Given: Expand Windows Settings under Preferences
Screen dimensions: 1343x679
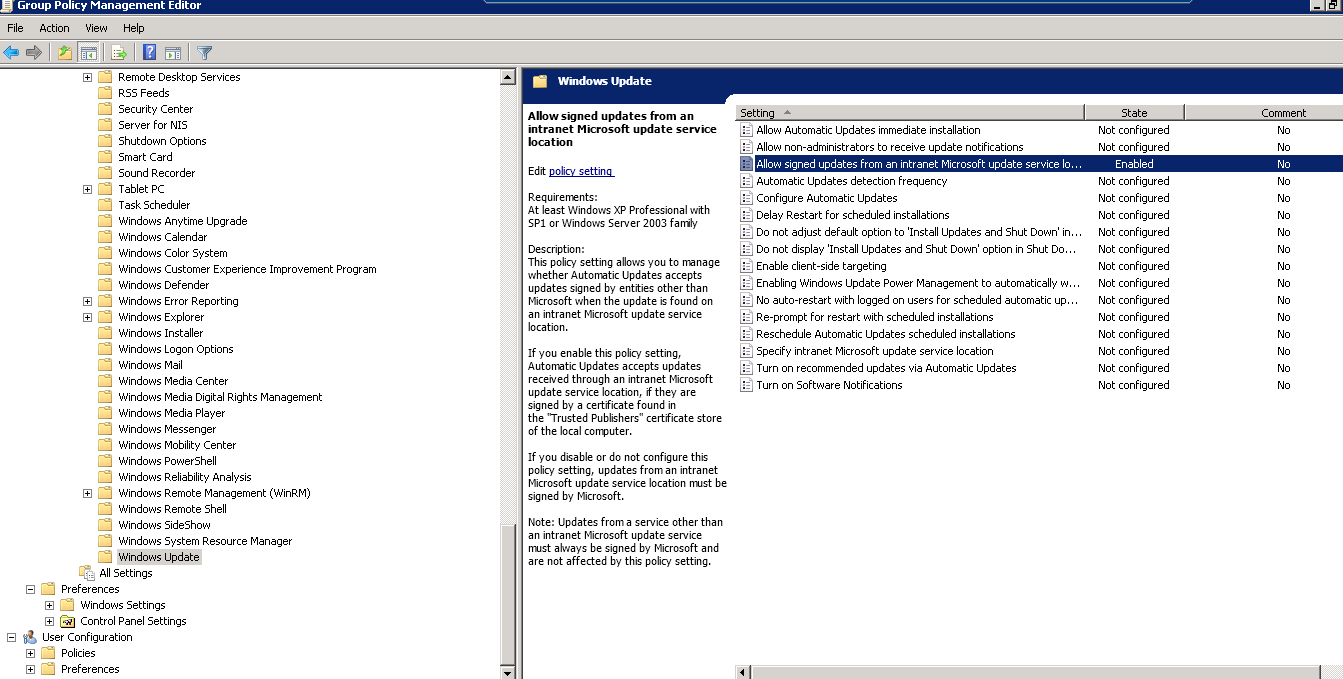Looking at the screenshot, I should point(49,605).
